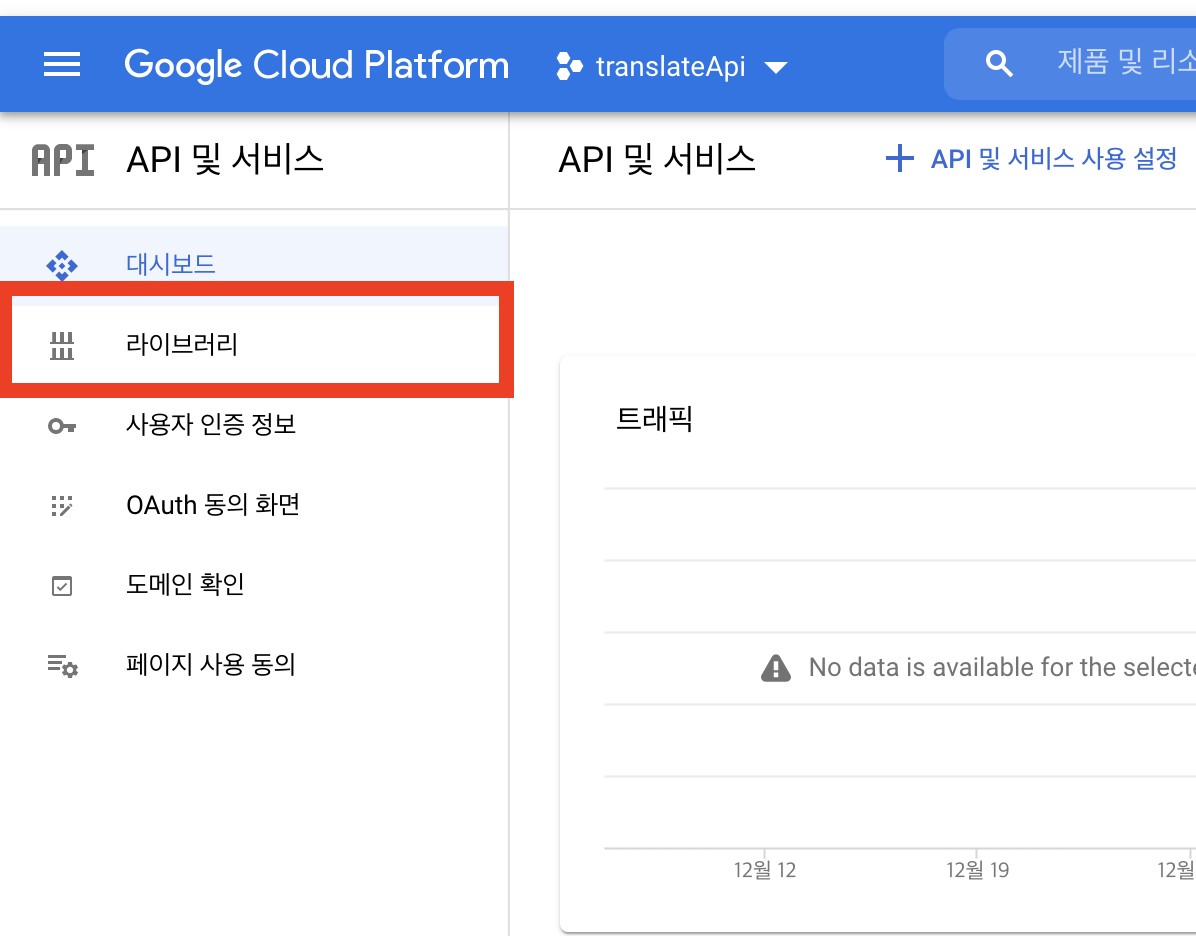Click the page usage agreements gear icon
Viewport: 1196px width, 936px height.
tap(63, 666)
